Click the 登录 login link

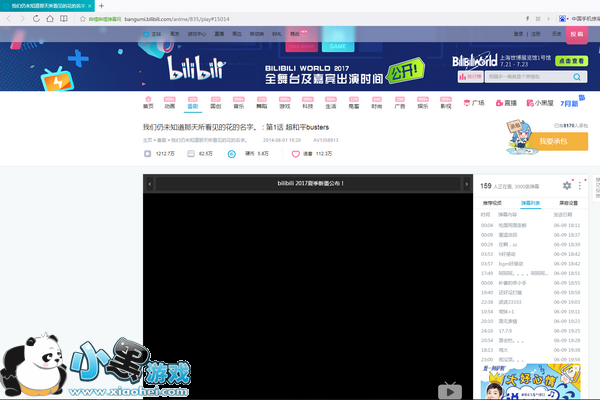point(518,34)
